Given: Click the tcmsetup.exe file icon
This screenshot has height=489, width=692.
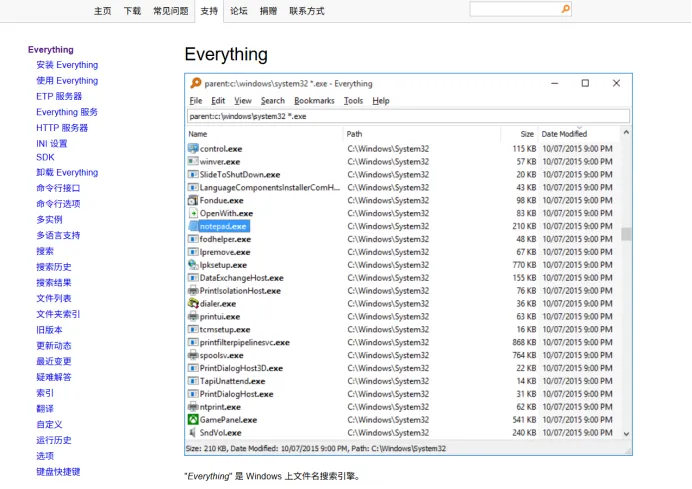Looking at the screenshot, I should [x=193, y=329].
